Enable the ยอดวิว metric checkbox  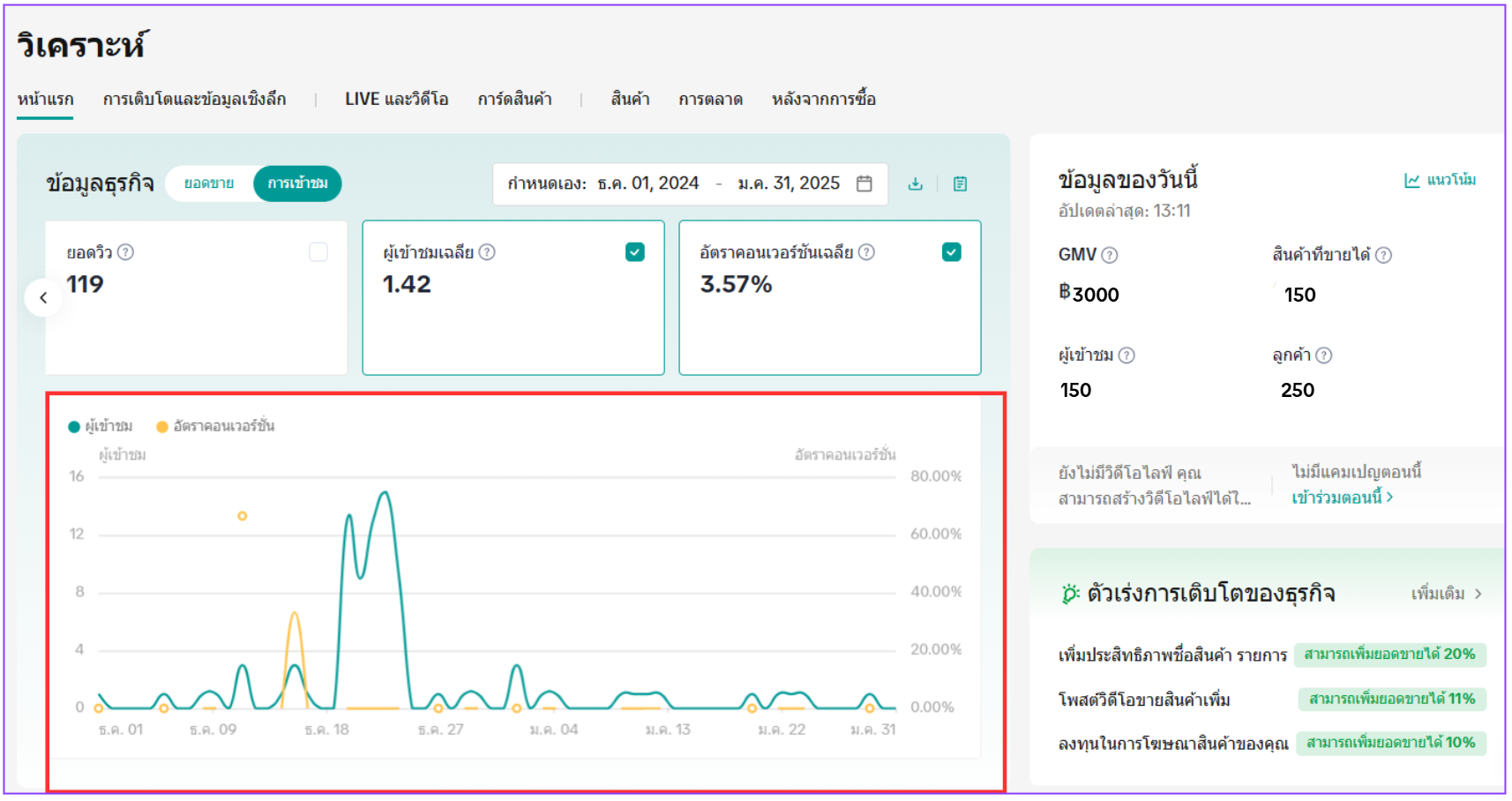coord(318,252)
